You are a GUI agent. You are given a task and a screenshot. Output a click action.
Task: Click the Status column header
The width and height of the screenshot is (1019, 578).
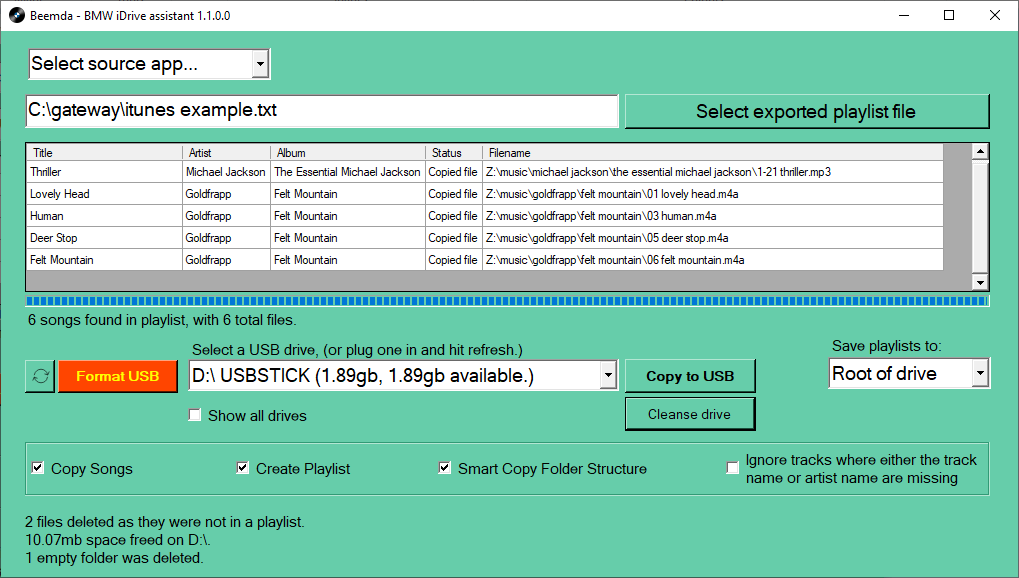[454, 153]
